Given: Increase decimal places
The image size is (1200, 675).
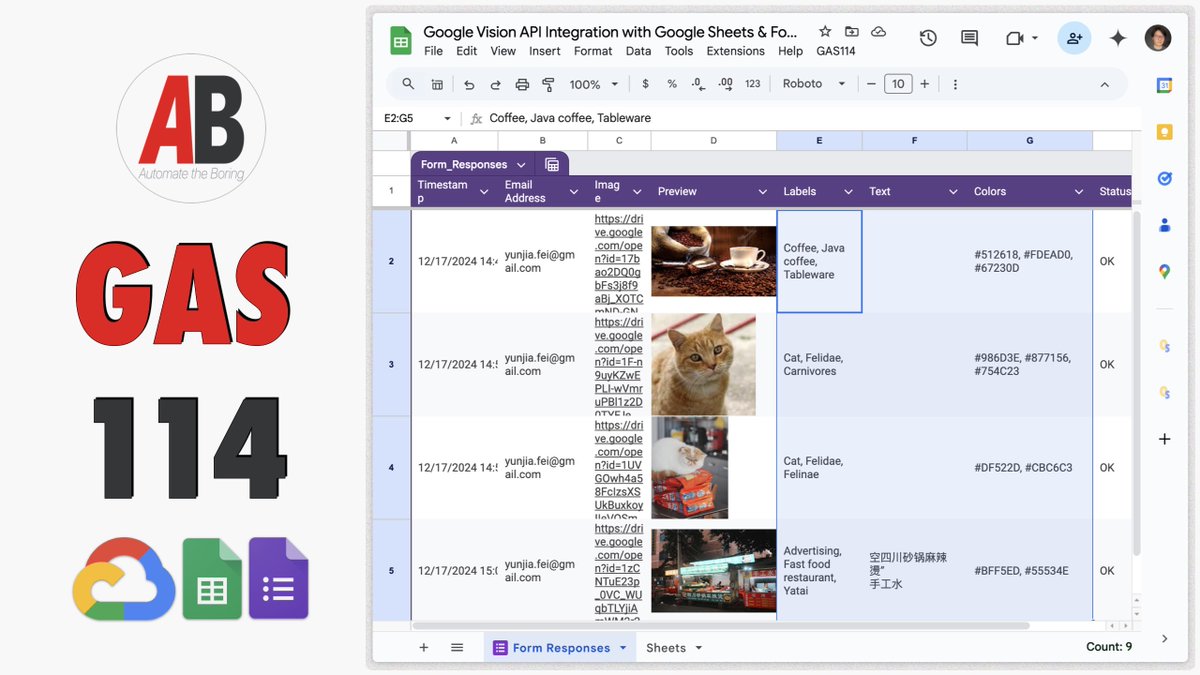Looking at the screenshot, I should pos(726,84).
